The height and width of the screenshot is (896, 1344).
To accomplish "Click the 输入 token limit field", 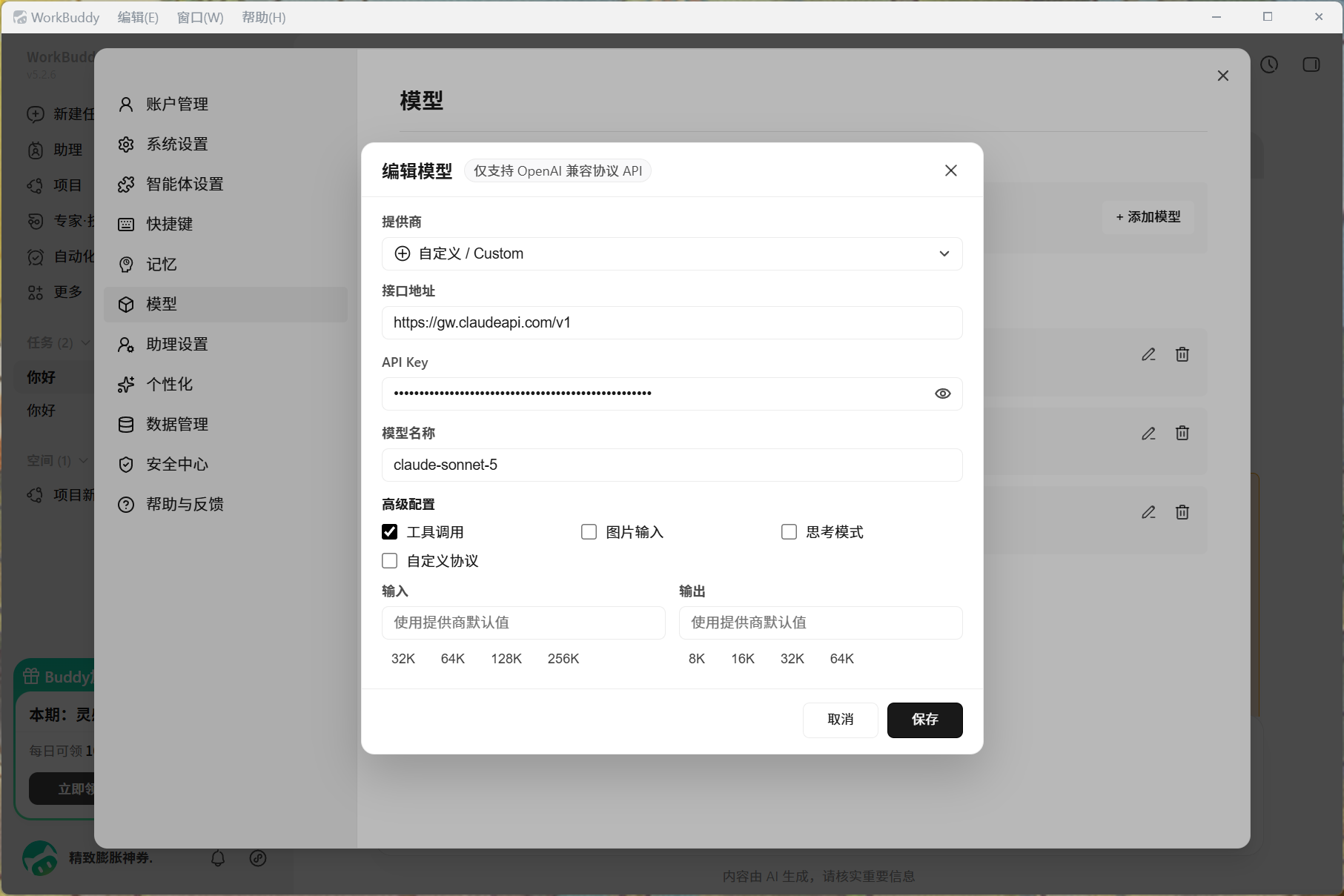I will 523,623.
